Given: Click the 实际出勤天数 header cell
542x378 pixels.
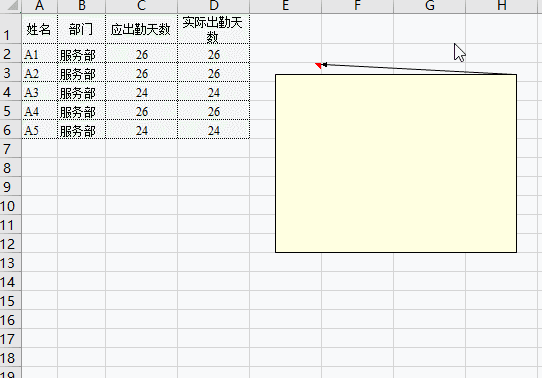Looking at the screenshot, I should pyautogui.click(x=214, y=29).
